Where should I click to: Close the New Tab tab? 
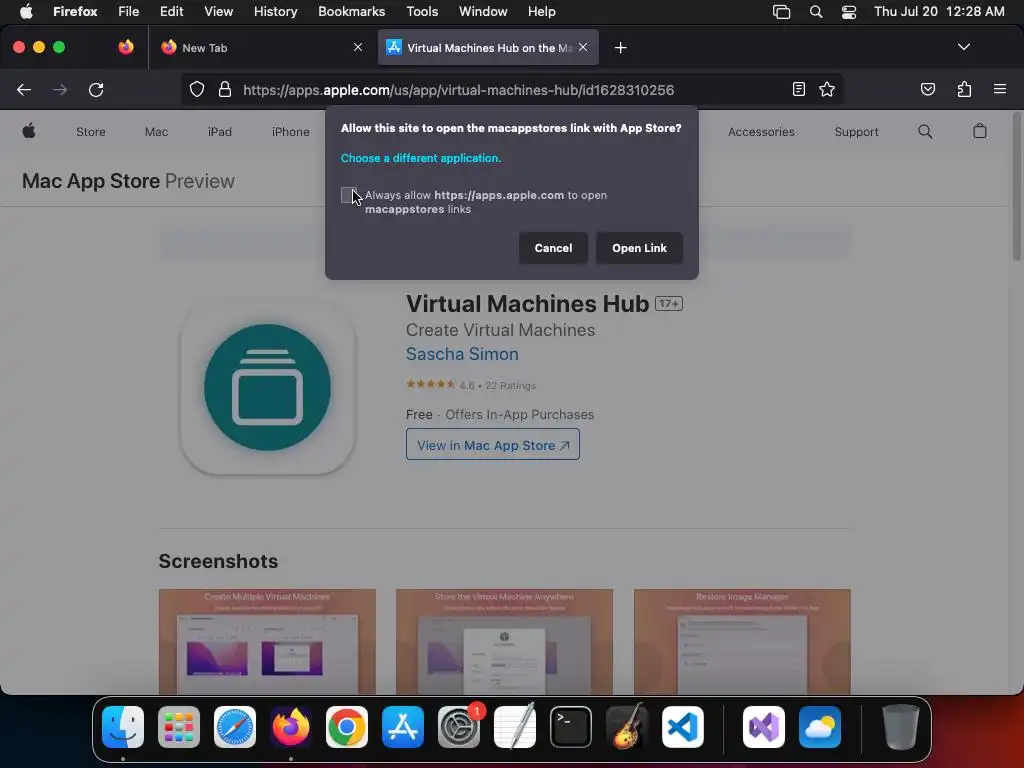[x=357, y=47]
